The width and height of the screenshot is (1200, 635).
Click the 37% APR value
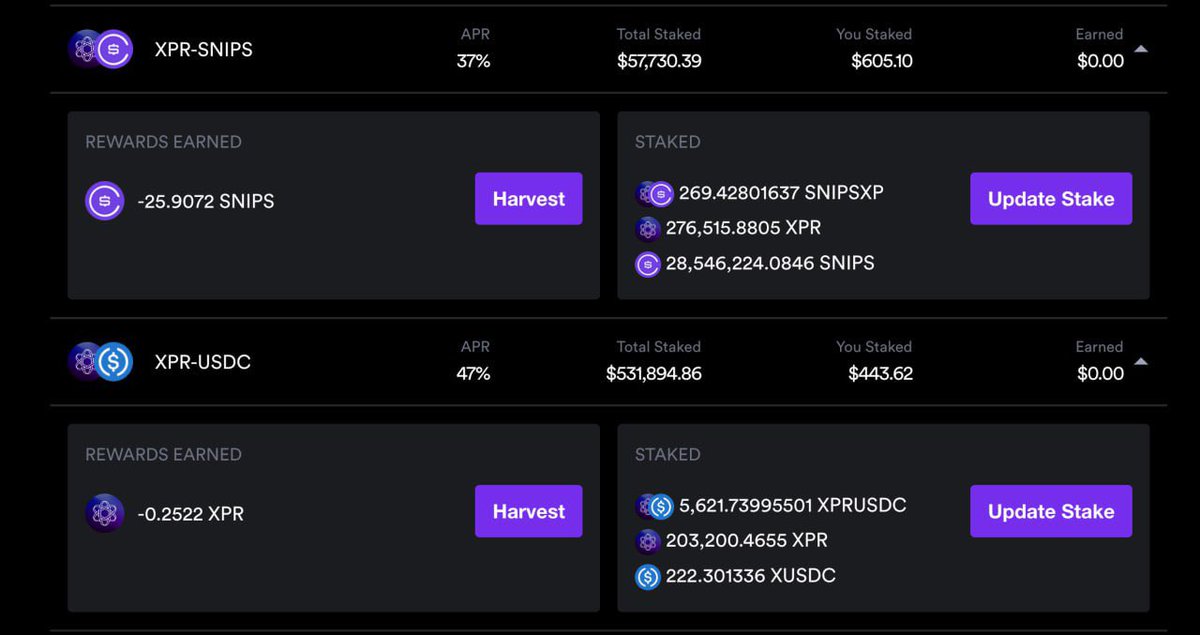coord(474,61)
